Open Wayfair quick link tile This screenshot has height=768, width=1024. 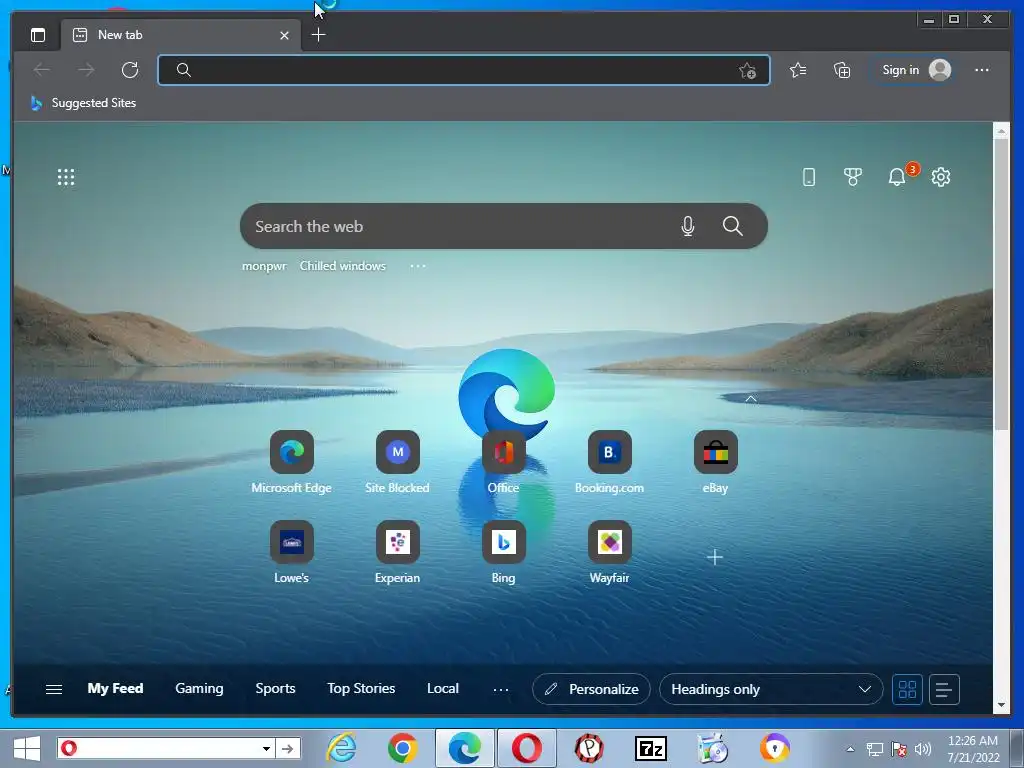click(609, 552)
